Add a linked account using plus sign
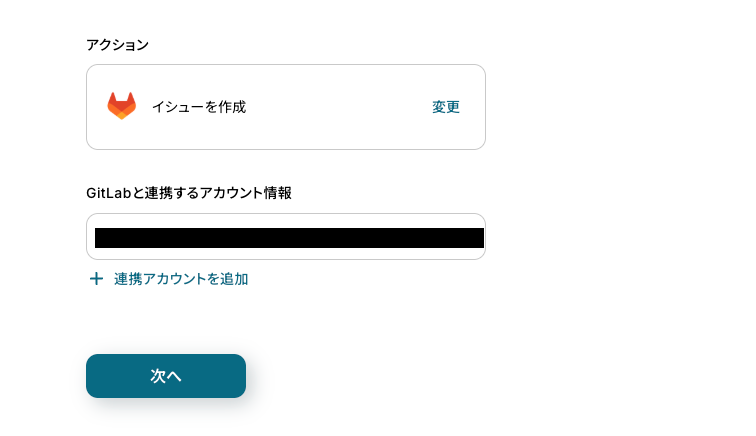Screen dimensions: 756x436 [x=96, y=279]
